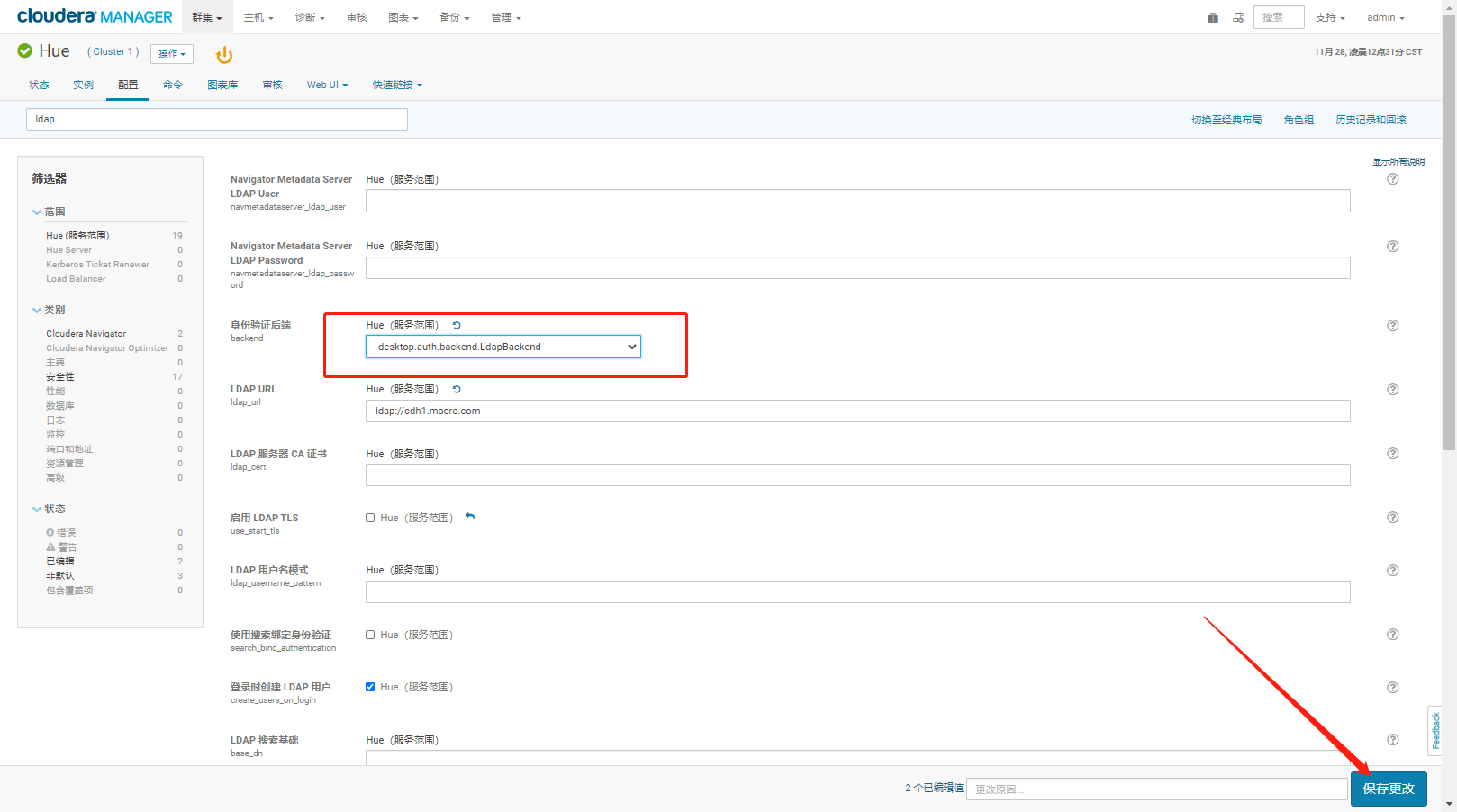The height and width of the screenshot is (812, 1457).
Task: Open the 图表库 tab
Action: coord(222,85)
